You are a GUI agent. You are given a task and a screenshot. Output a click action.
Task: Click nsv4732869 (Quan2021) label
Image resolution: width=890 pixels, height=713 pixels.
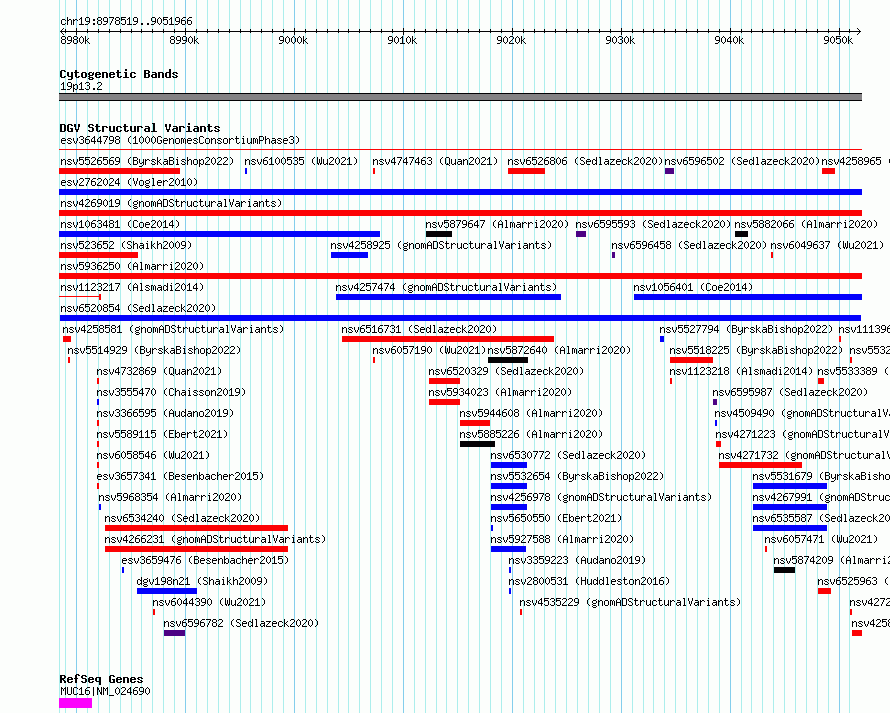coord(159,371)
